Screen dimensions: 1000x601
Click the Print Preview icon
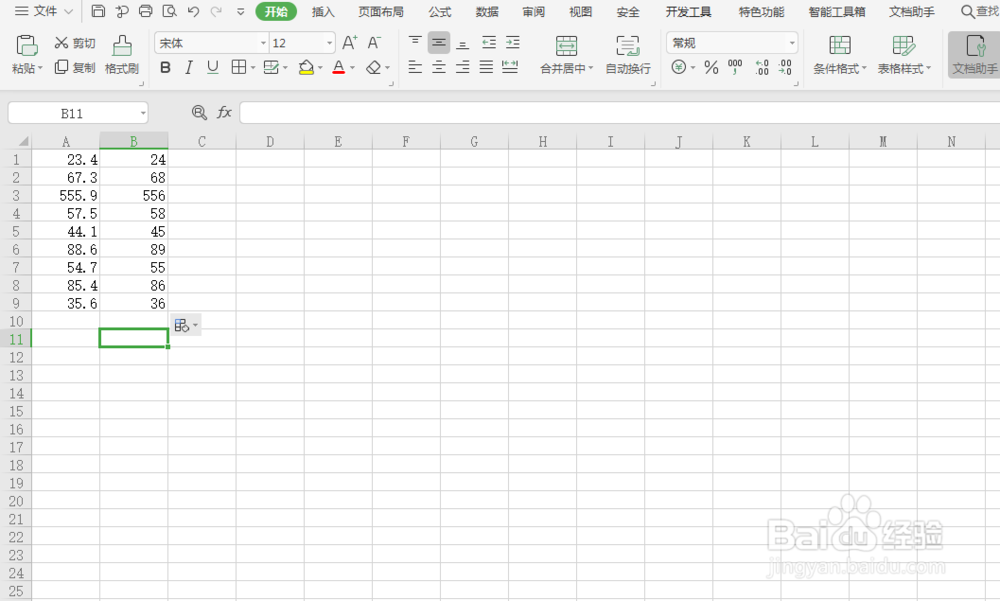(x=169, y=11)
